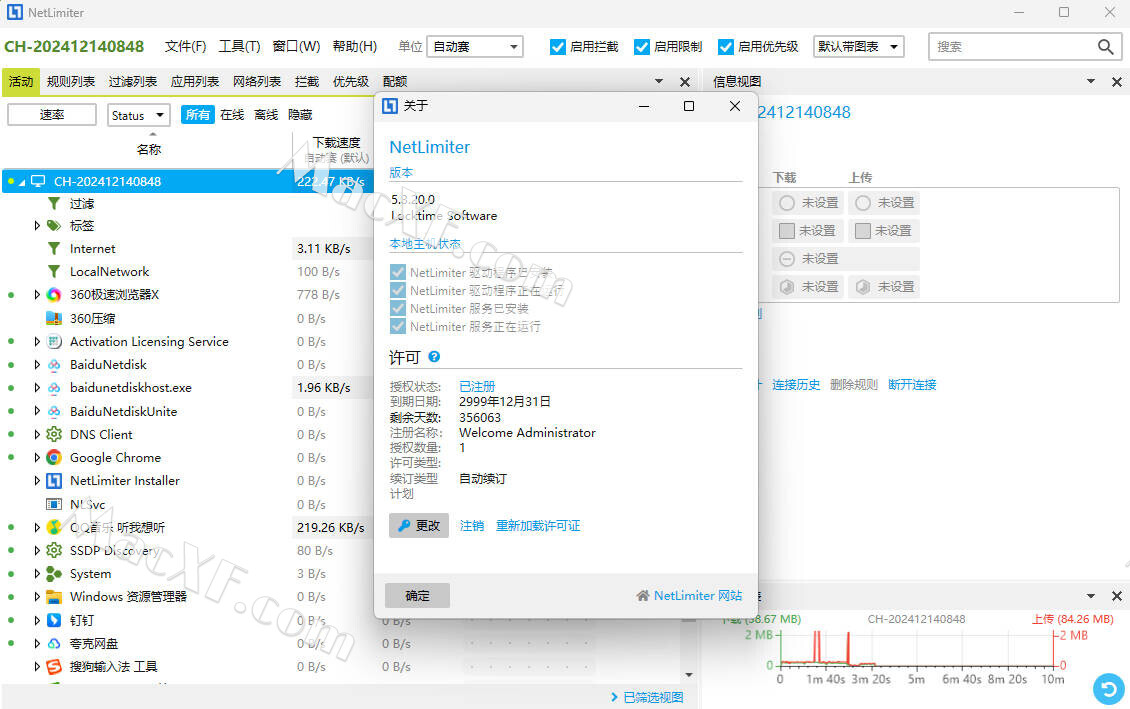
Task: Toggle the 启用优先级 checkbox
Action: tap(726, 47)
